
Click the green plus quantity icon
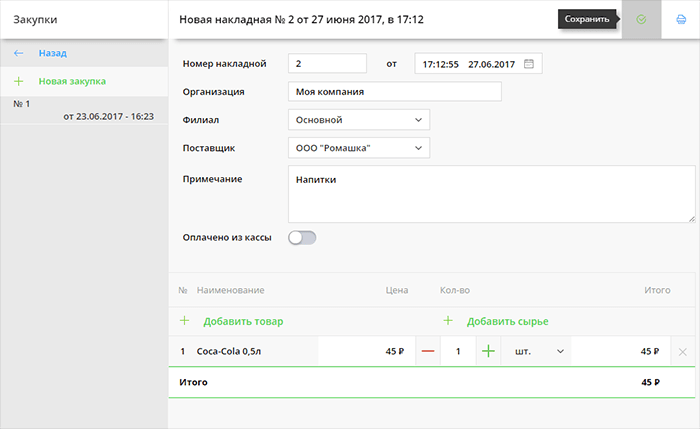tap(489, 351)
